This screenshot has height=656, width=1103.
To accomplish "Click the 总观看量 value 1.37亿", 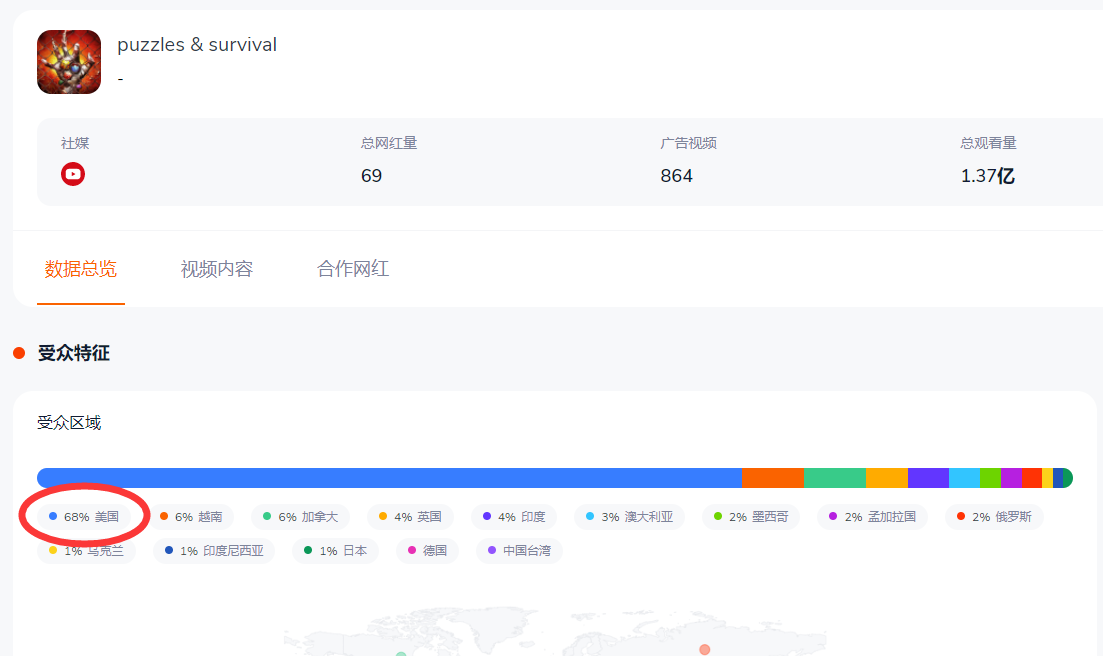I will pos(988,176).
